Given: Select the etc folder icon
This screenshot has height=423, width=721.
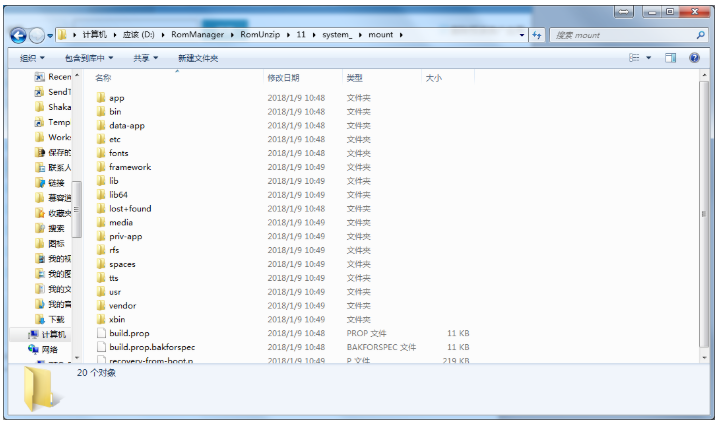Looking at the screenshot, I should coord(101,139).
